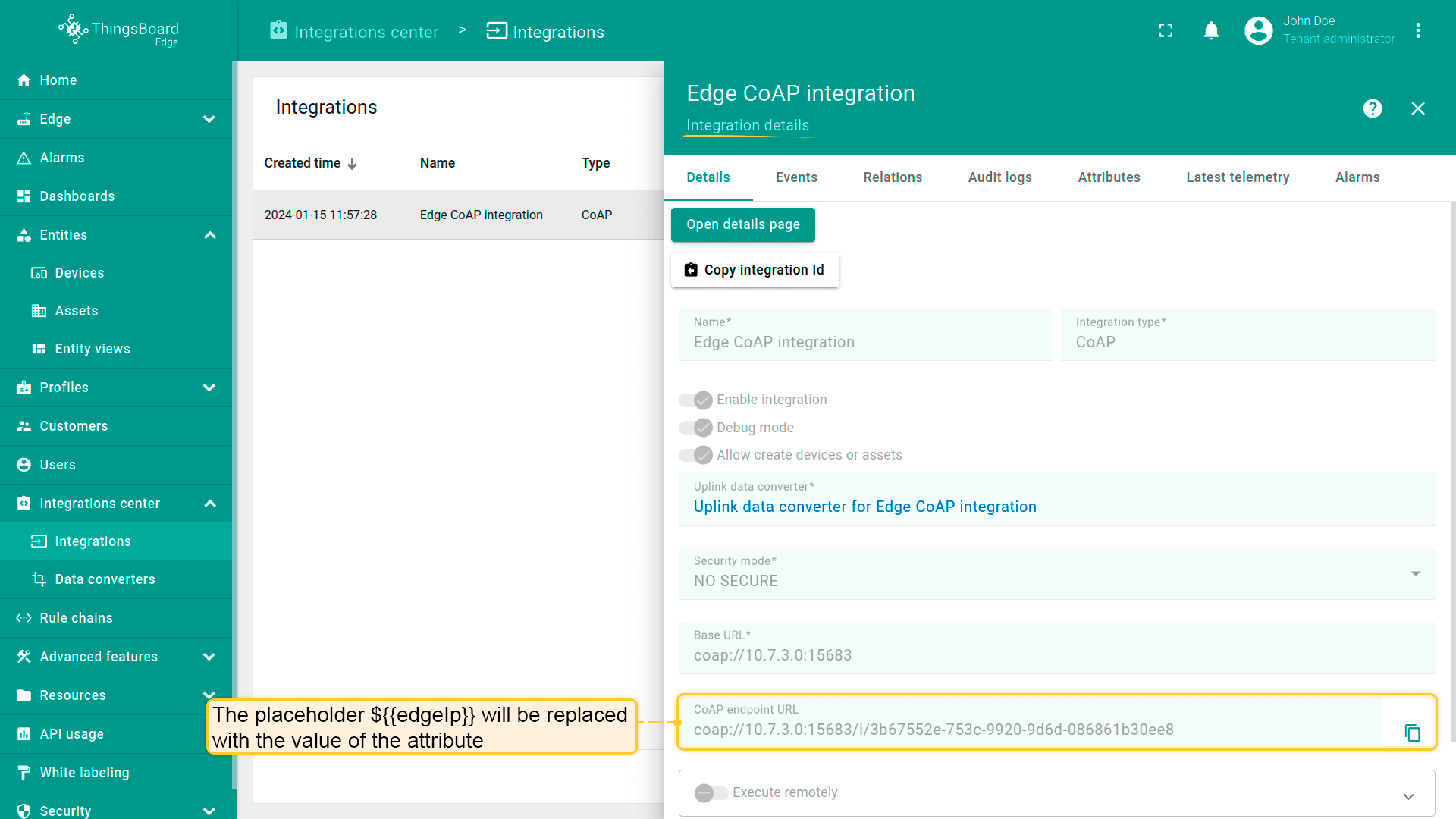
Task: Open Dashboards in the sidebar
Action: (x=116, y=196)
